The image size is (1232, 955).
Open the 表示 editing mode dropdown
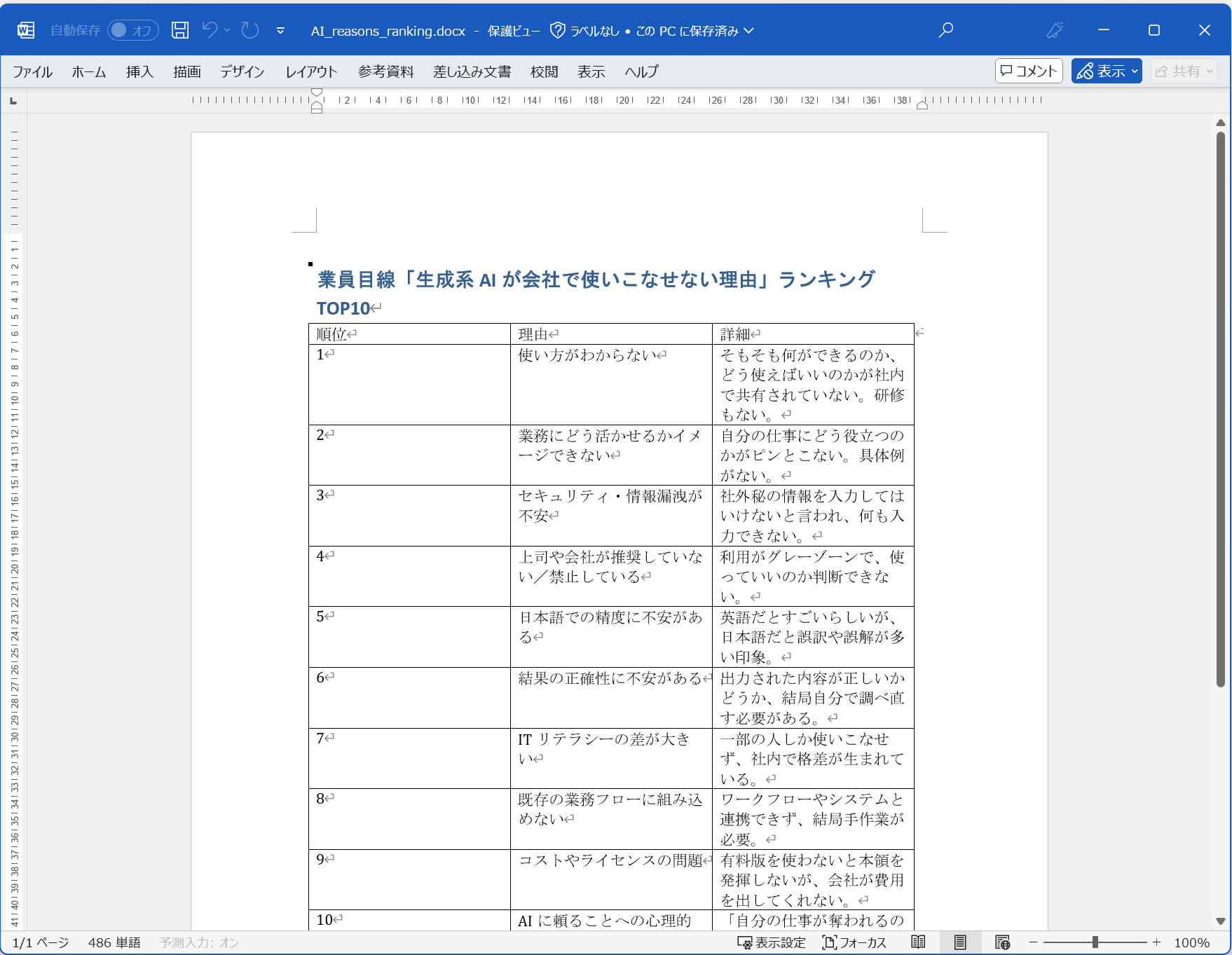tap(1106, 70)
